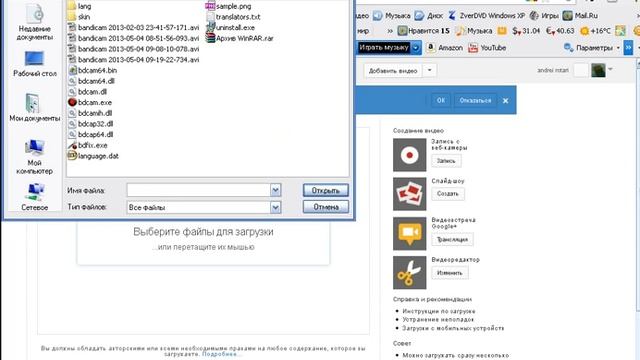Open the YouTube bookmark in toolbar
Screen dimensions: 640x360
(x=487, y=48)
